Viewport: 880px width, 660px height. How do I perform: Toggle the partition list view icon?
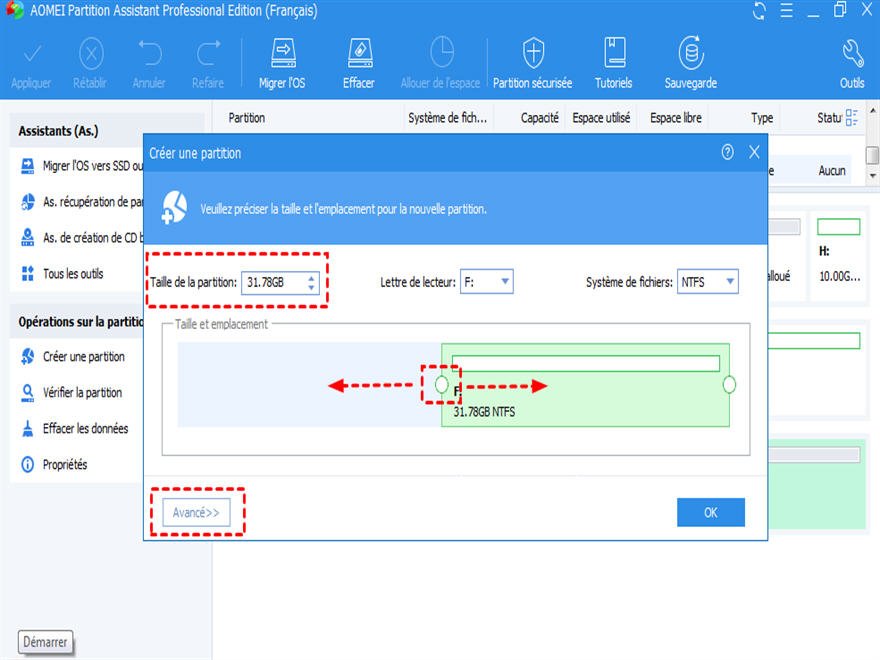point(851,117)
